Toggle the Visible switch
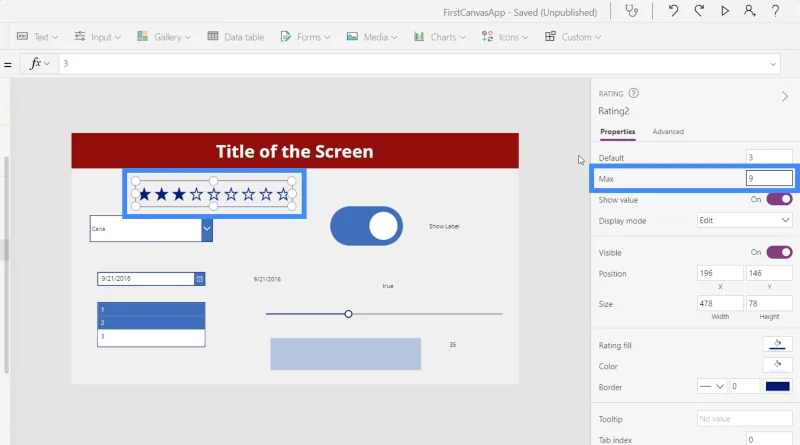 point(779,252)
